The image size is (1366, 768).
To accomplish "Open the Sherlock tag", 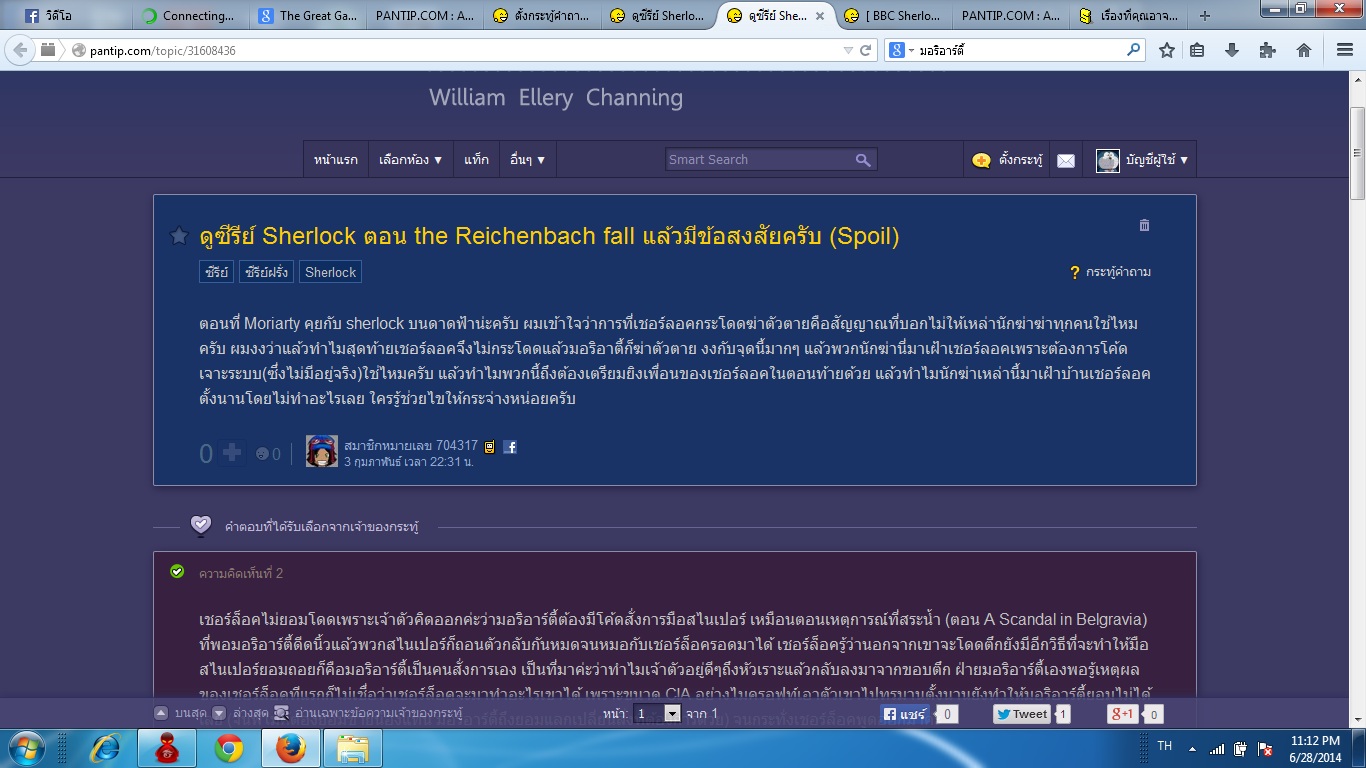I will [330, 272].
